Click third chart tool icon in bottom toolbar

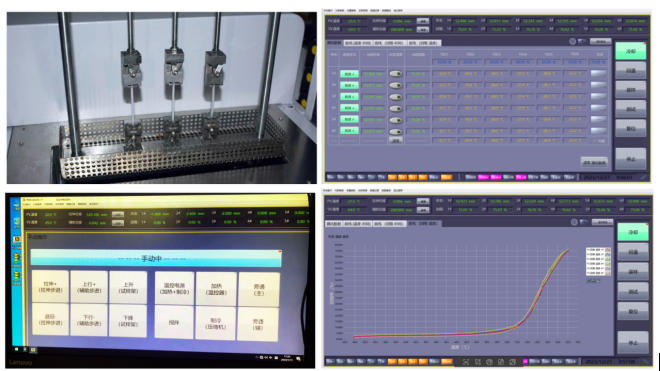click(489, 362)
